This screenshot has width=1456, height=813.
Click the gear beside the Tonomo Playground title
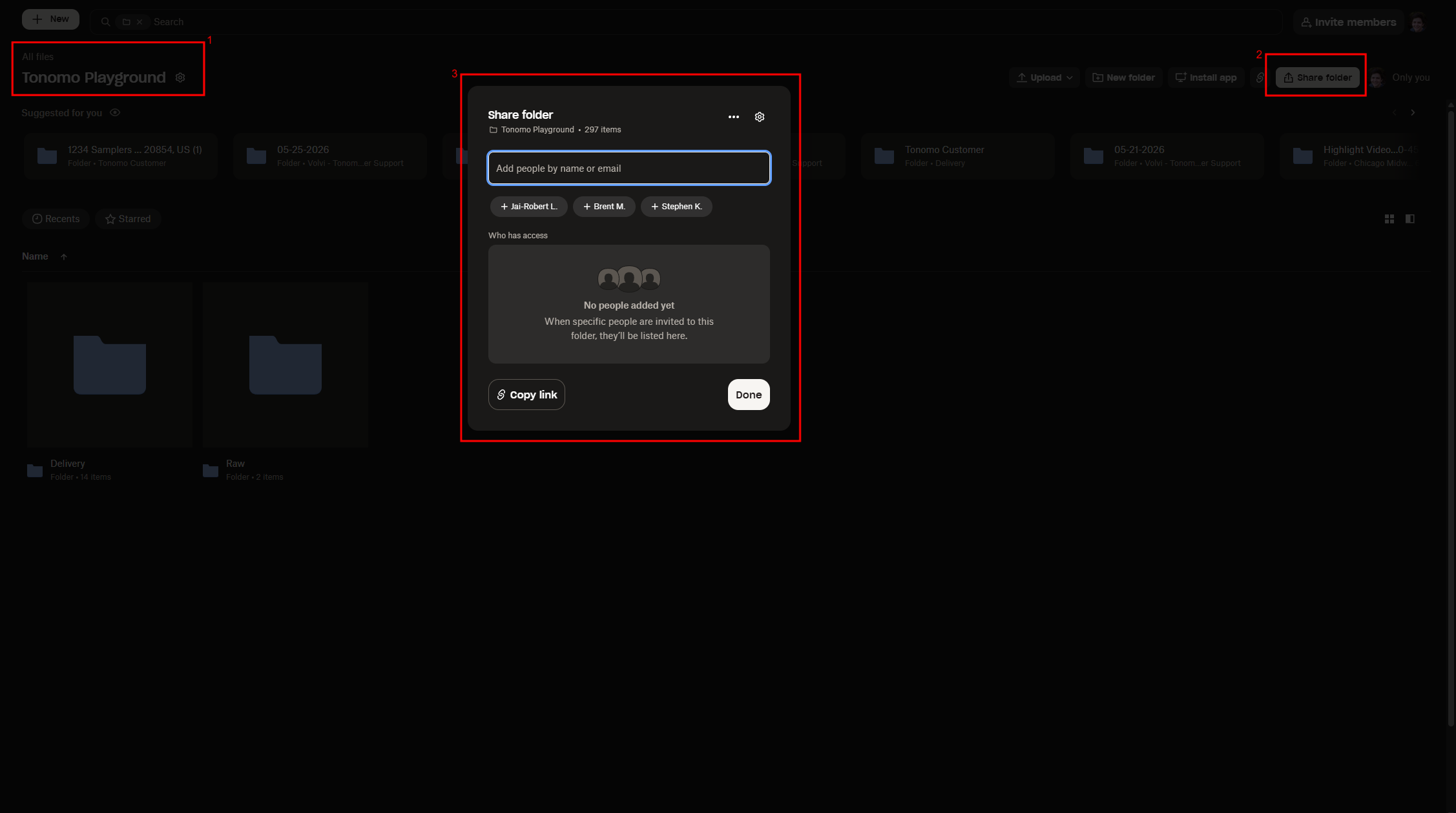(x=180, y=77)
